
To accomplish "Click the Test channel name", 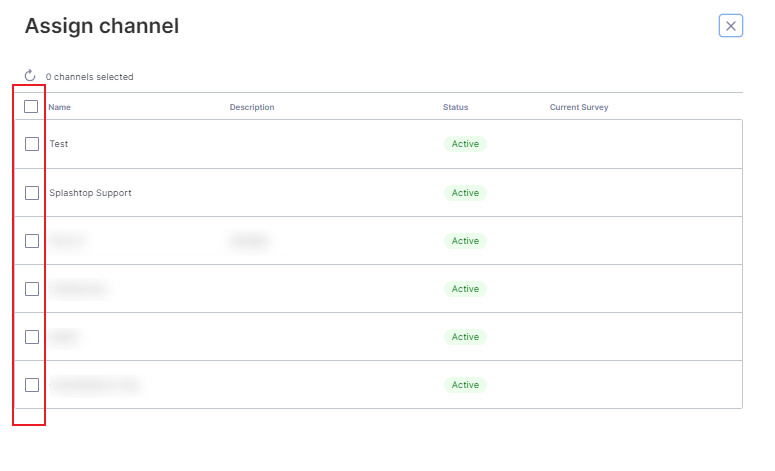I will (59, 144).
